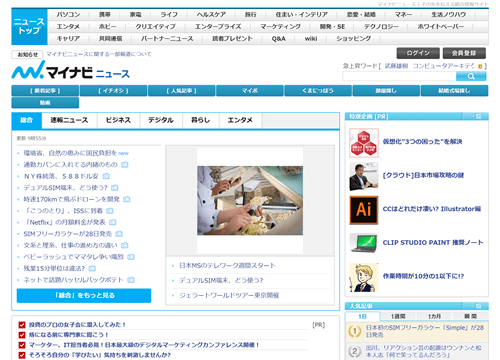500x360 pixels.
Task: Open the blond cartoon character thumbnail
Action: pyautogui.click(x=364, y=277)
